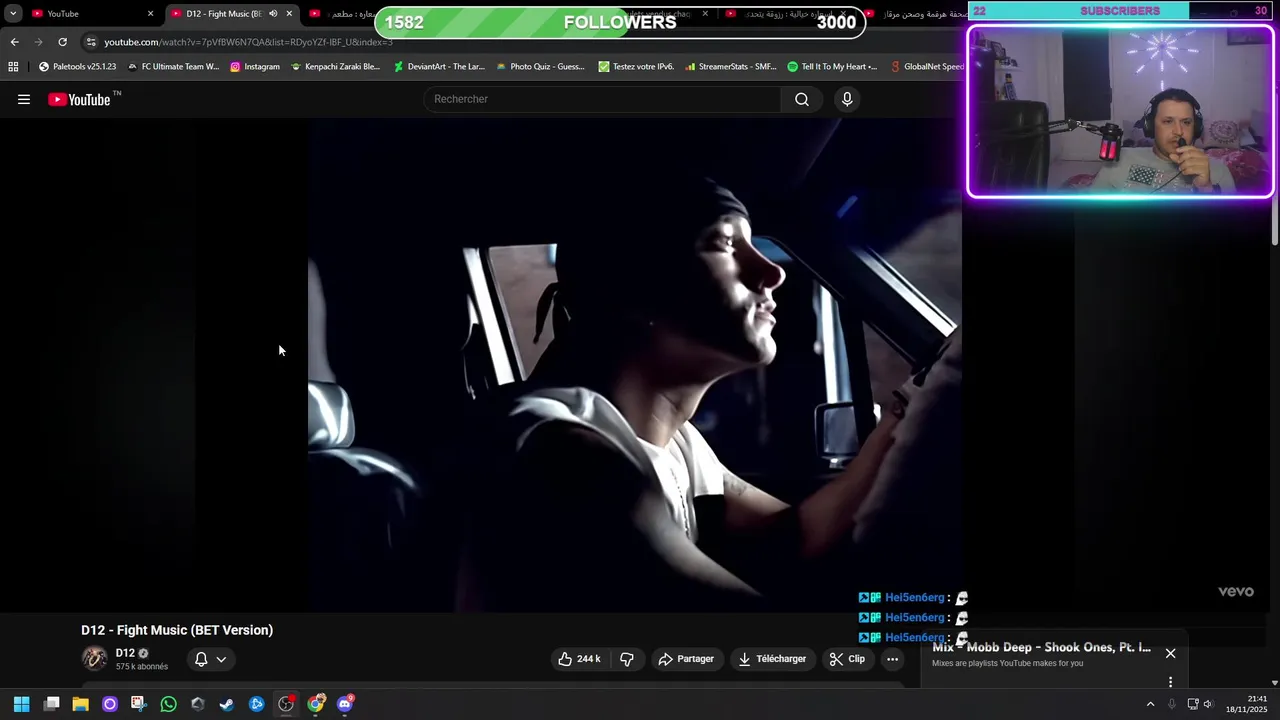The width and height of the screenshot is (1280, 720).
Task: Open Discord from the taskbar
Action: point(345,704)
